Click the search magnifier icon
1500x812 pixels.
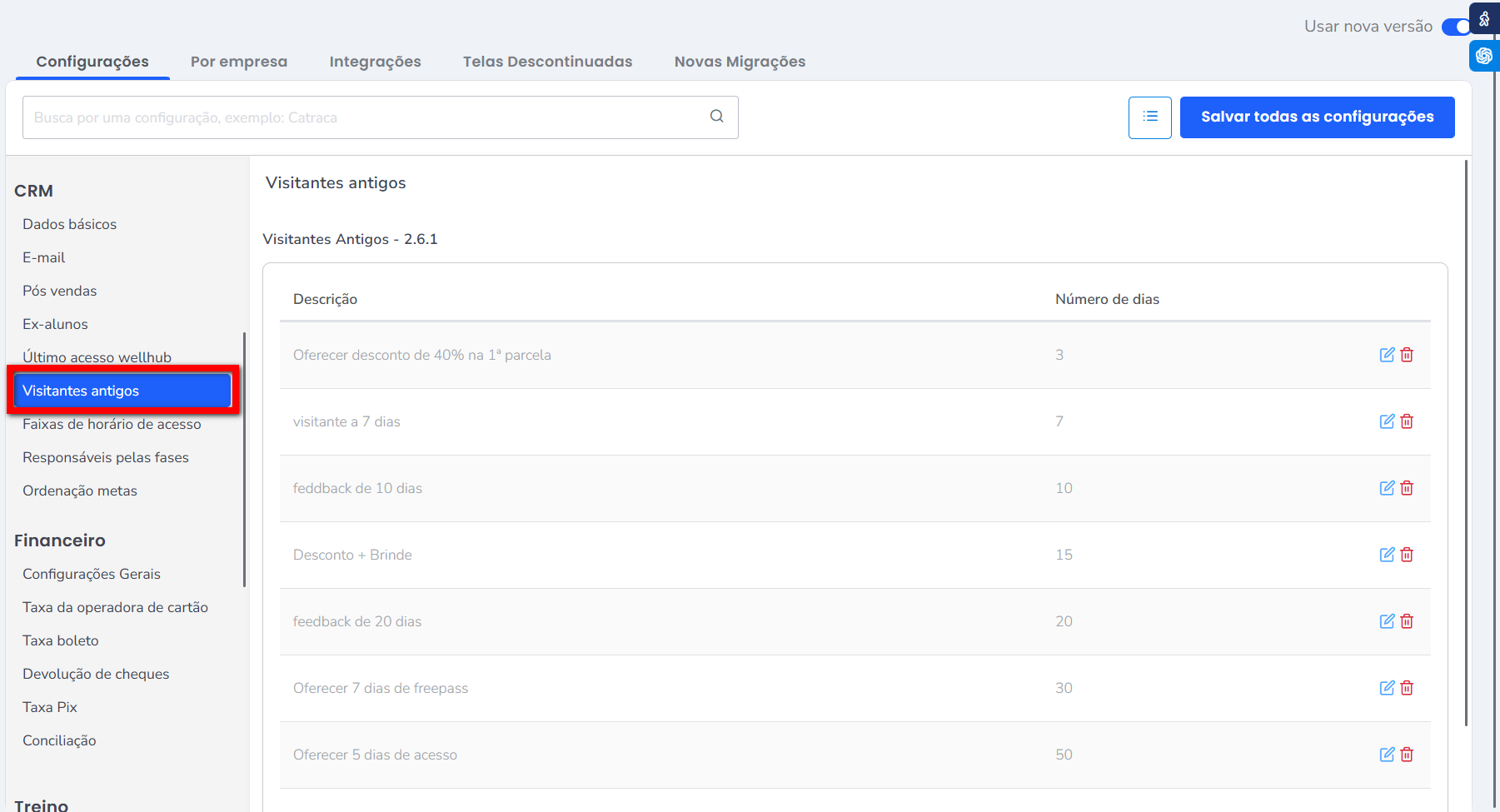tap(716, 117)
